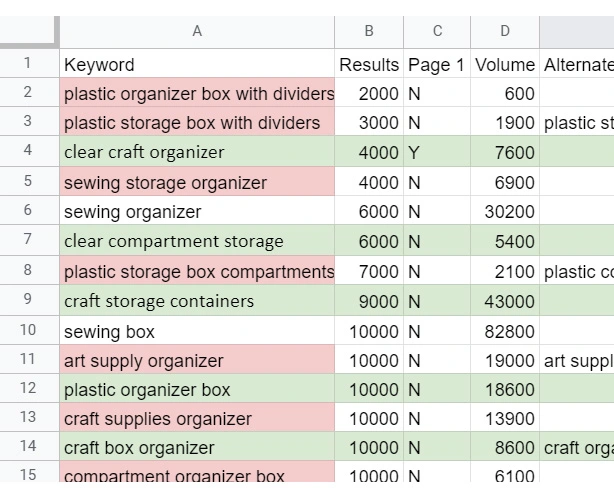Select row 4 header
This screenshot has height=499, width=614.
27,151
